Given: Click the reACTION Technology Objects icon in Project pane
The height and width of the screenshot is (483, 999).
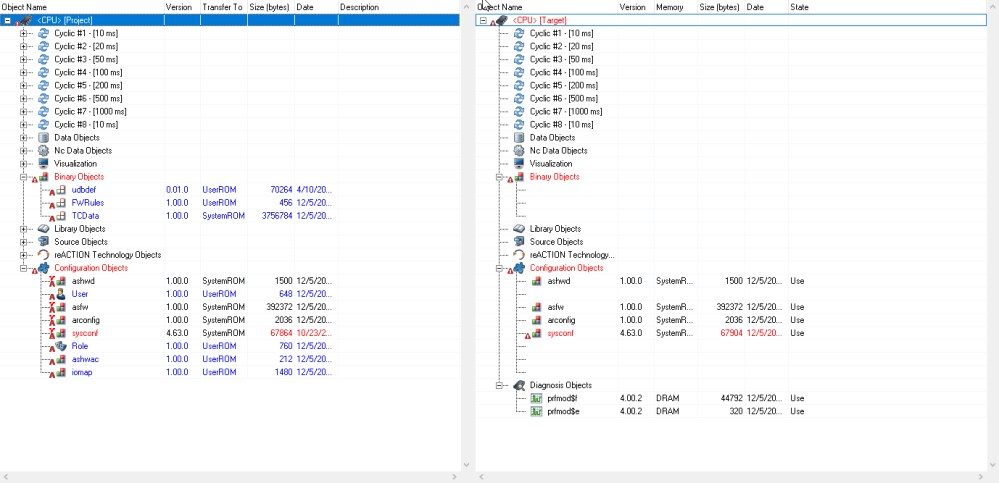Looking at the screenshot, I should point(43,255).
